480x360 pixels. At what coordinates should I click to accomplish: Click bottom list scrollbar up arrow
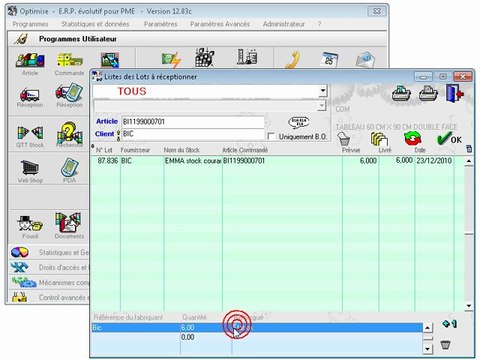(428, 328)
